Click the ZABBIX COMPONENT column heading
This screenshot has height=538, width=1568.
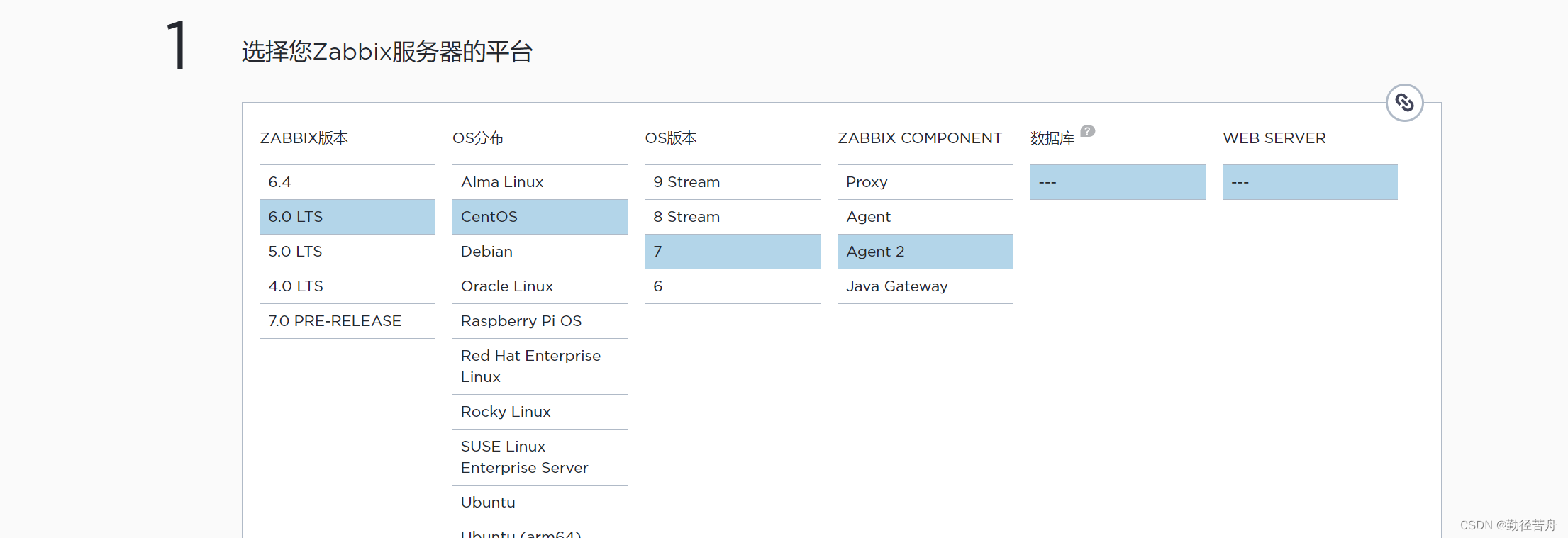pos(920,138)
